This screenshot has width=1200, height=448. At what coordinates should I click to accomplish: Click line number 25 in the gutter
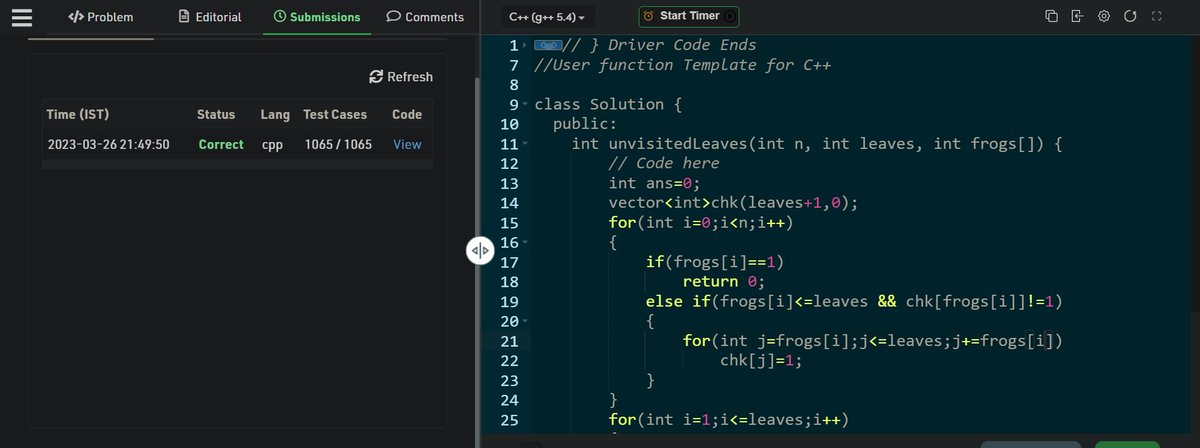click(x=508, y=420)
